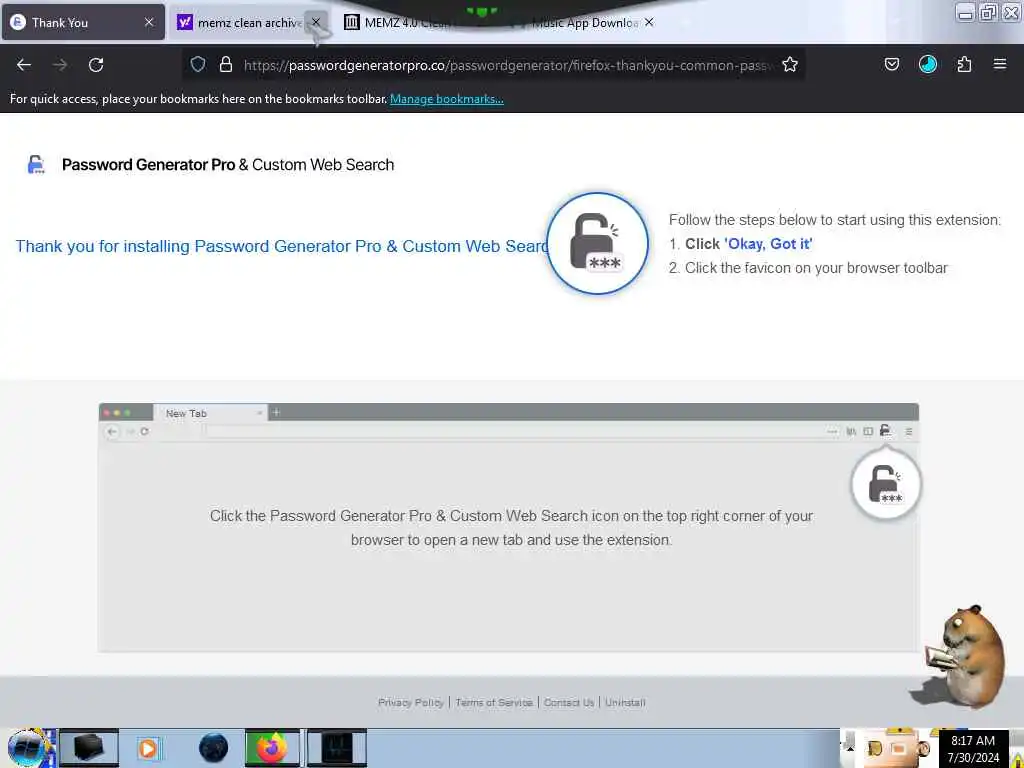
Task: Switch to Music App Download tab
Action: coord(584,22)
